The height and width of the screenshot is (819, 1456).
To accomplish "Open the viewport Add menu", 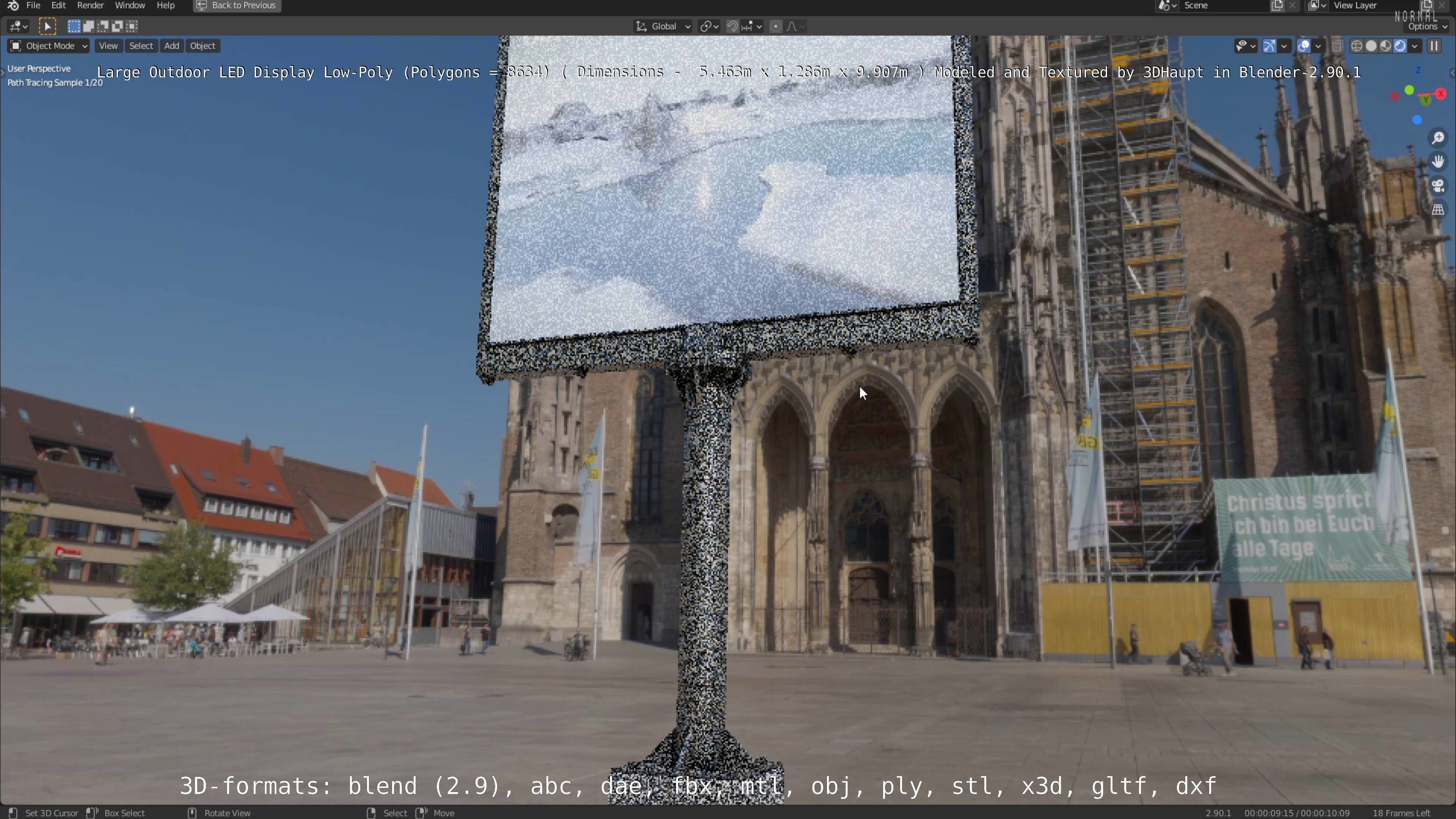I will point(172,46).
